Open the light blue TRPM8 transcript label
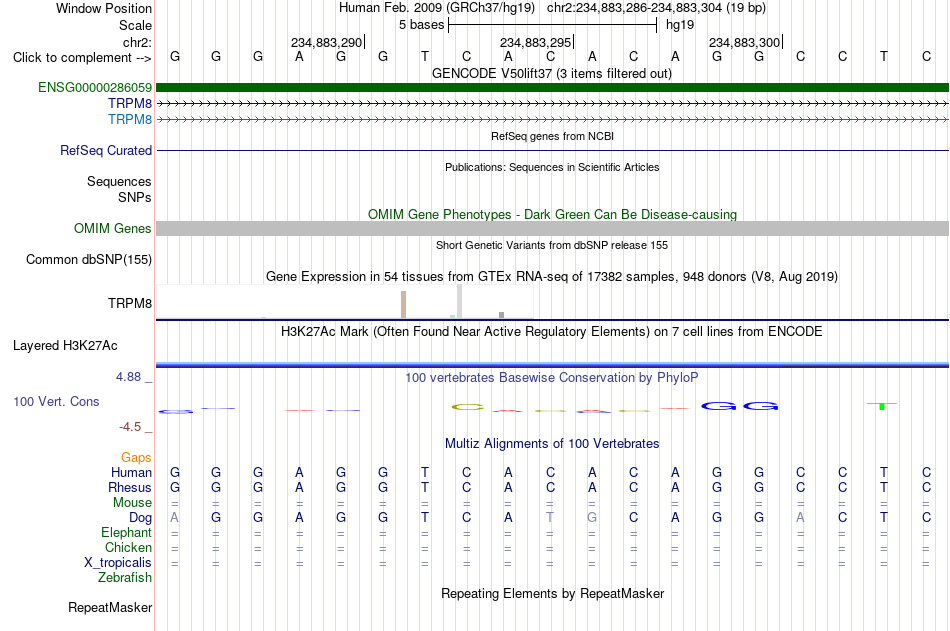This screenshot has width=950, height=631. tap(130, 119)
